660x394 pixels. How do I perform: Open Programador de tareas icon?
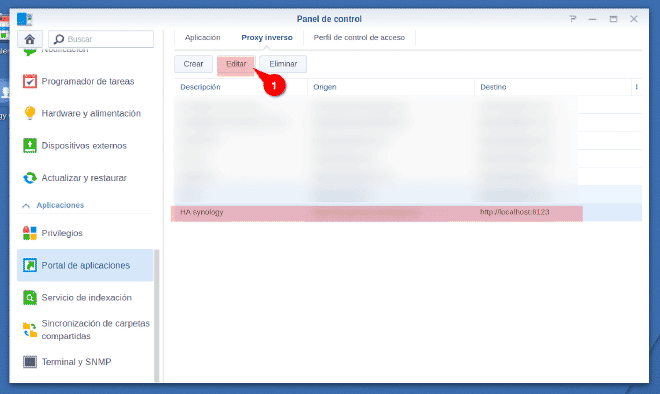[x=29, y=81]
